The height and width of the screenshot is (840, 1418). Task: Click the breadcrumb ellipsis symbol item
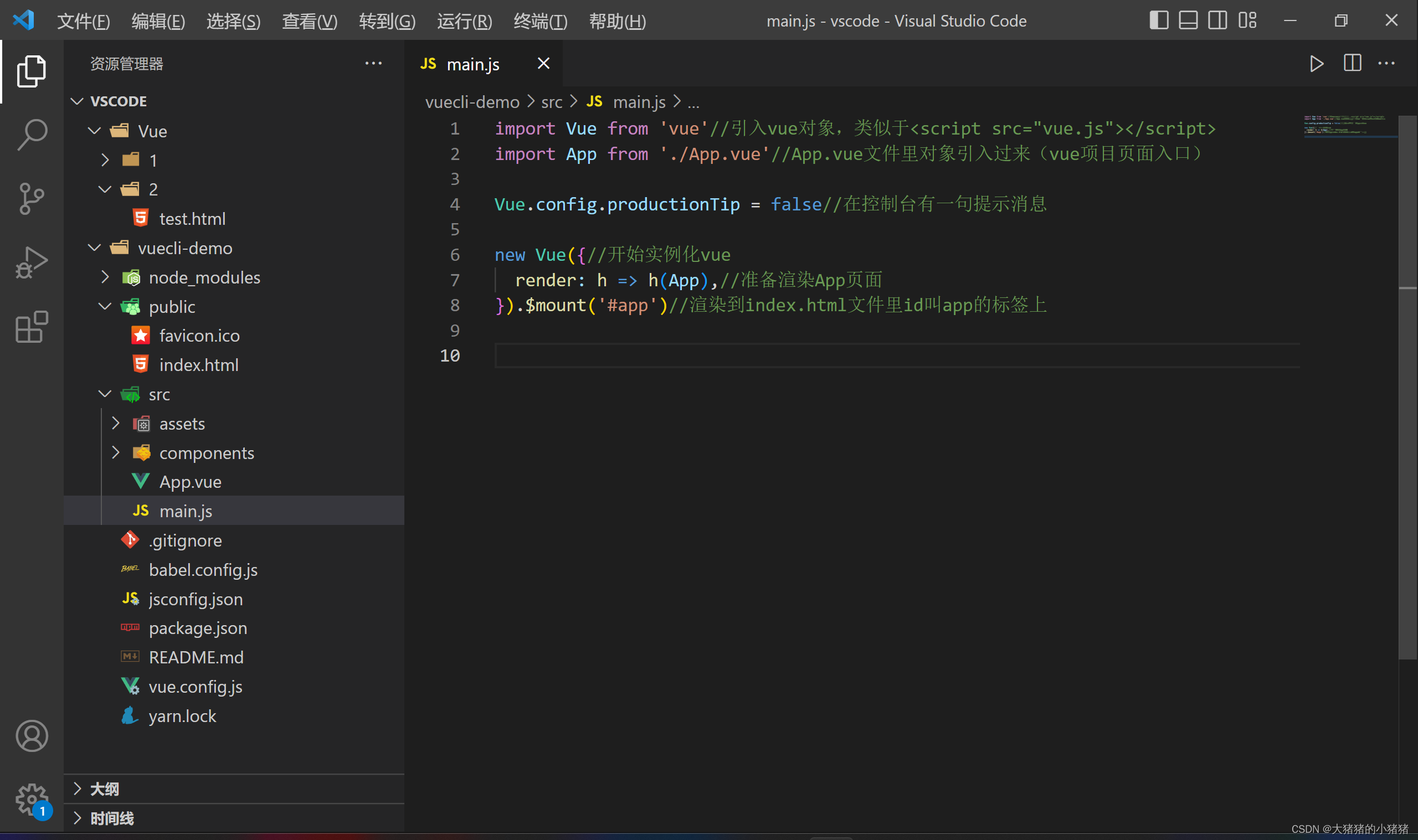coord(693,103)
